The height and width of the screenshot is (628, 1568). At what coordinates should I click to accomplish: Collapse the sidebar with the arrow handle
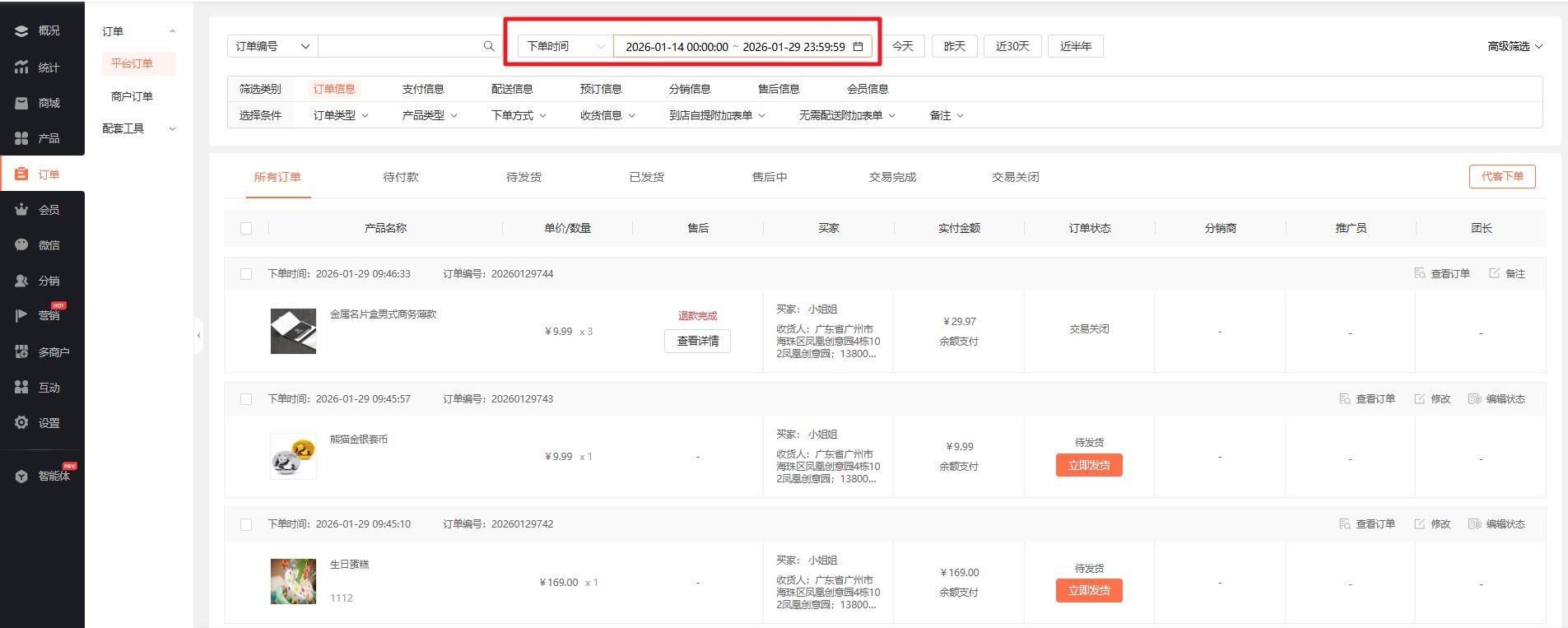click(x=198, y=336)
